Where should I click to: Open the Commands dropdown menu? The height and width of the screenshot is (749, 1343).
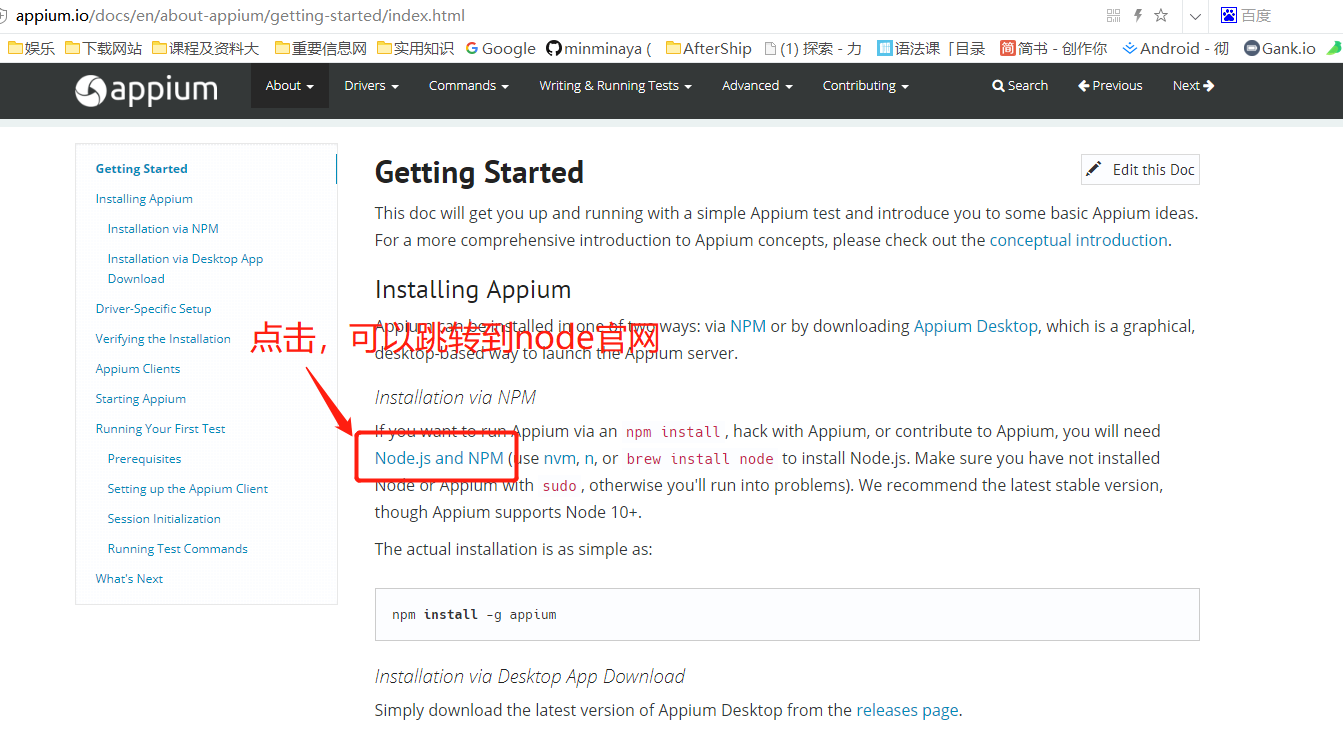point(469,86)
